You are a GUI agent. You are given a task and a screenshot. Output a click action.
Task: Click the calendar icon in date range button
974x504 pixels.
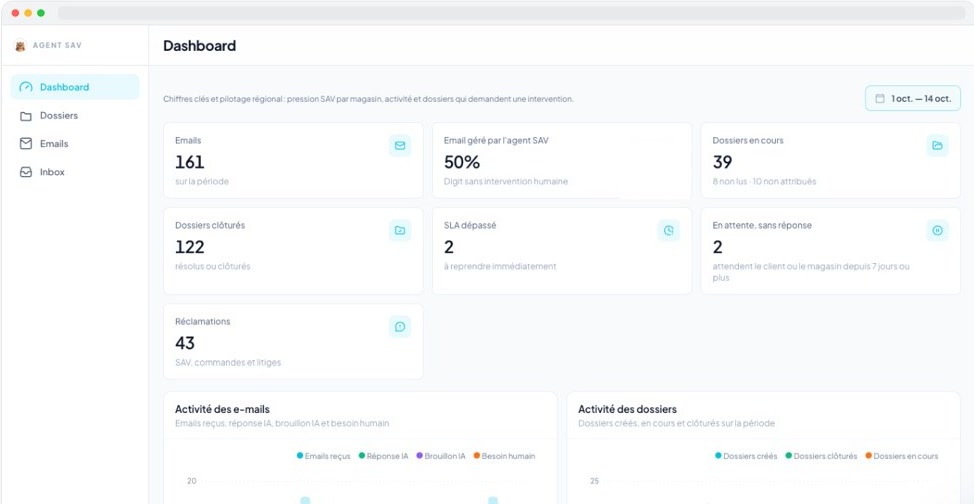tap(880, 98)
